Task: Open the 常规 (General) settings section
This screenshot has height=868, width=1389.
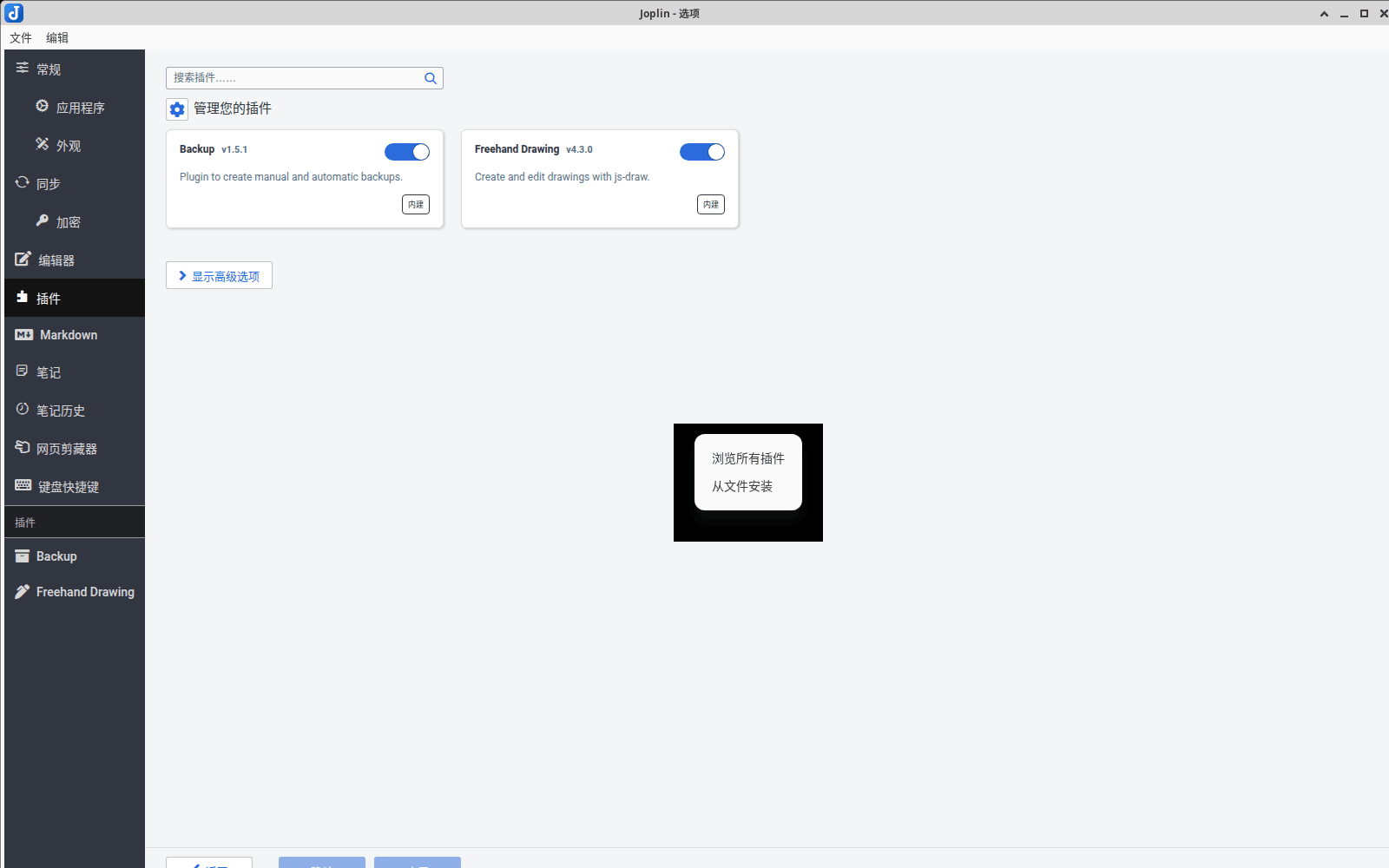Action: click(75, 69)
